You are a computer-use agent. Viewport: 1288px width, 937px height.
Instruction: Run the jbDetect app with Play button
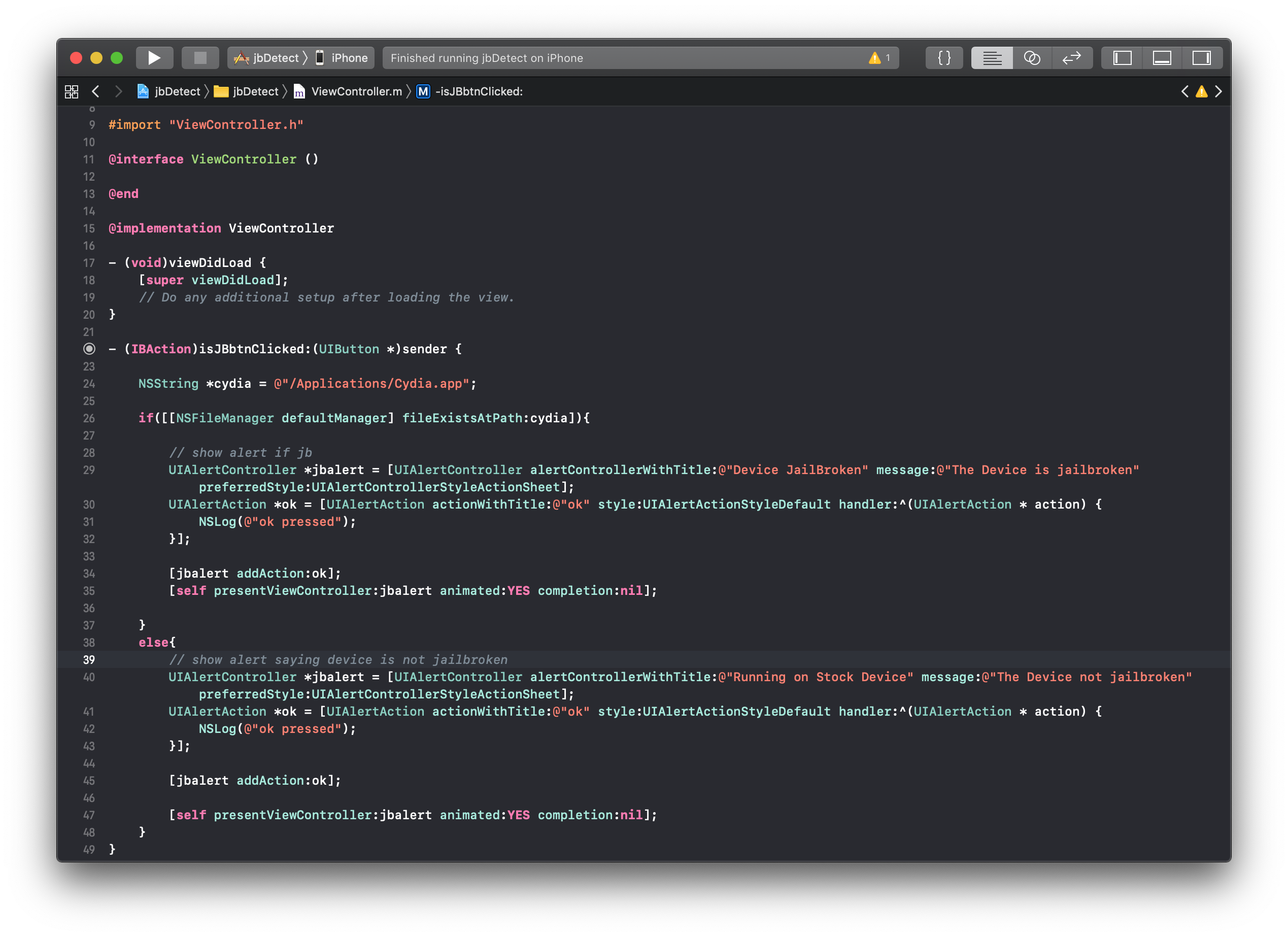pyautogui.click(x=154, y=58)
